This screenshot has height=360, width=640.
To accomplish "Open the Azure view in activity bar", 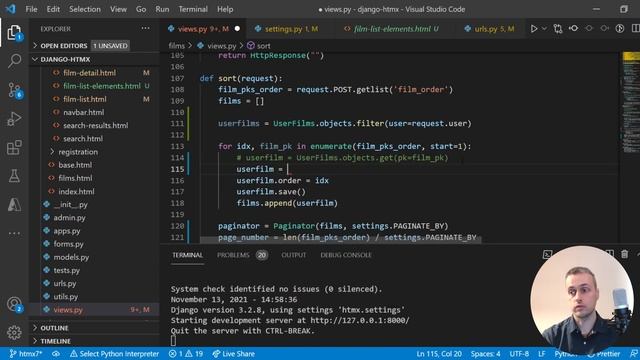I will point(14,204).
